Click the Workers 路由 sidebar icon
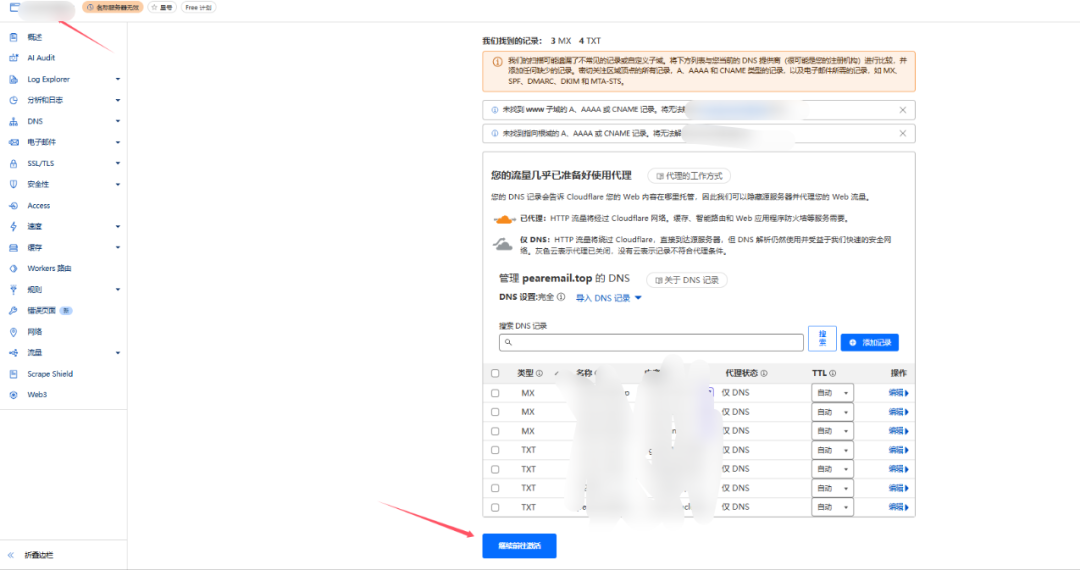Image resolution: width=1080 pixels, height=570 pixels. pyautogui.click(x=13, y=268)
